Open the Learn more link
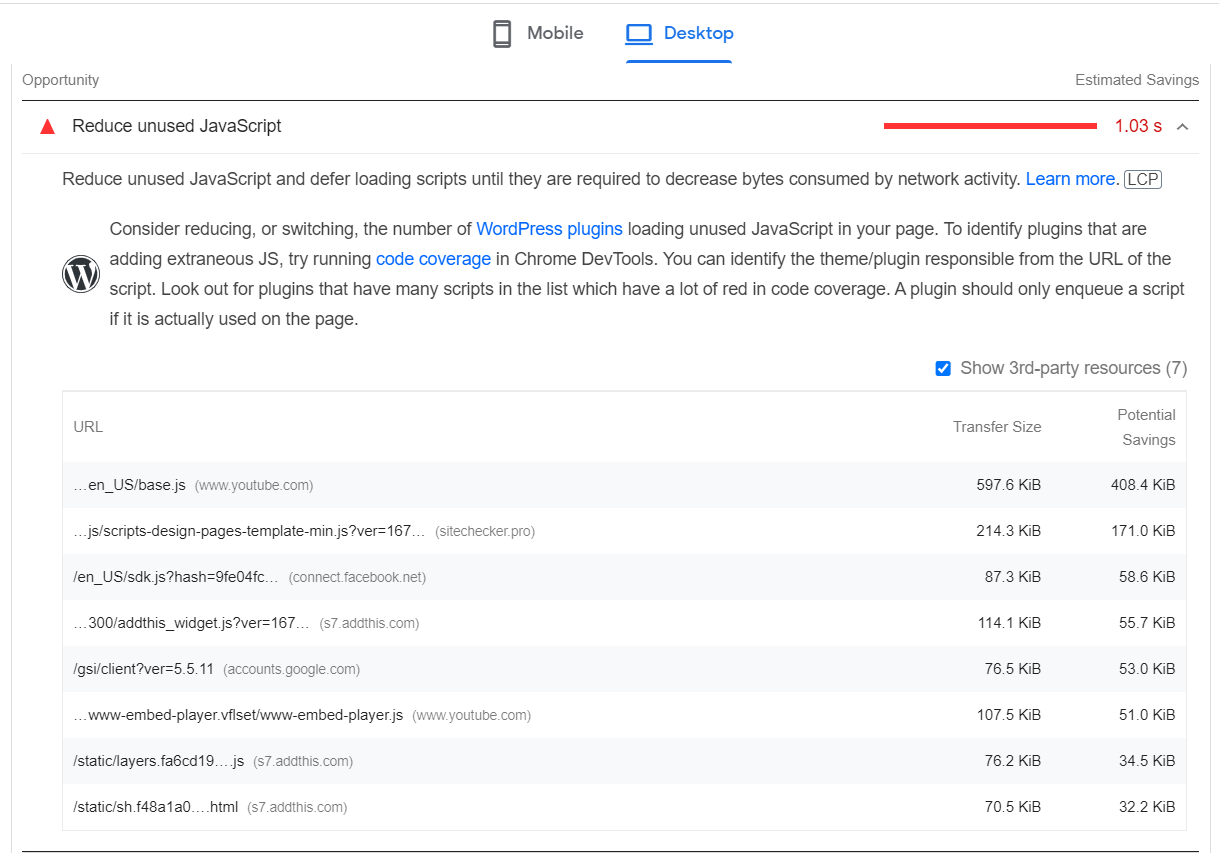The height and width of the screenshot is (853, 1219). (1069, 180)
